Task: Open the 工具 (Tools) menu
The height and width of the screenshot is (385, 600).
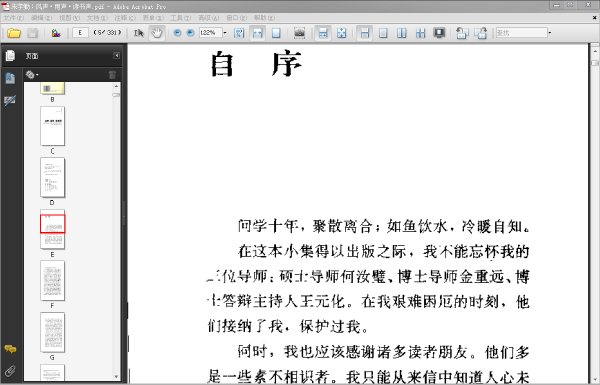Action: pyautogui.click(x=180, y=18)
